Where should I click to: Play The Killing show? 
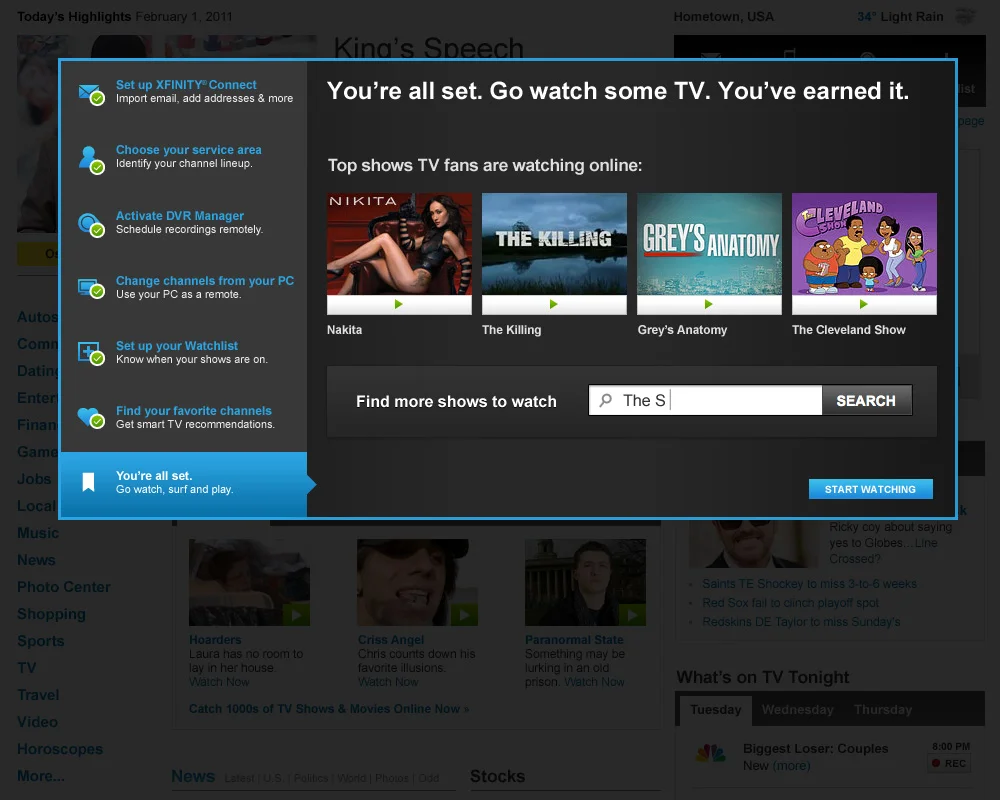tap(554, 304)
